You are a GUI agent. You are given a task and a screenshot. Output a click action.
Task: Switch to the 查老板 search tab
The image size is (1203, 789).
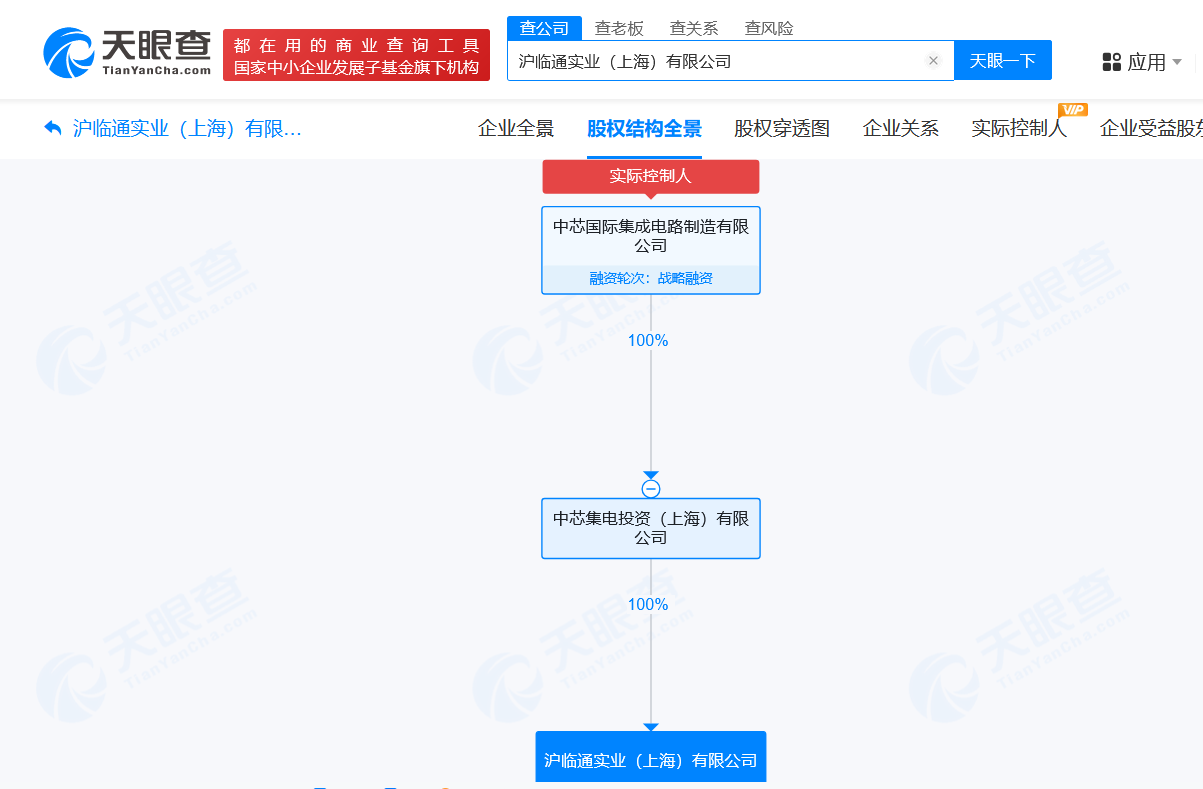coord(619,28)
